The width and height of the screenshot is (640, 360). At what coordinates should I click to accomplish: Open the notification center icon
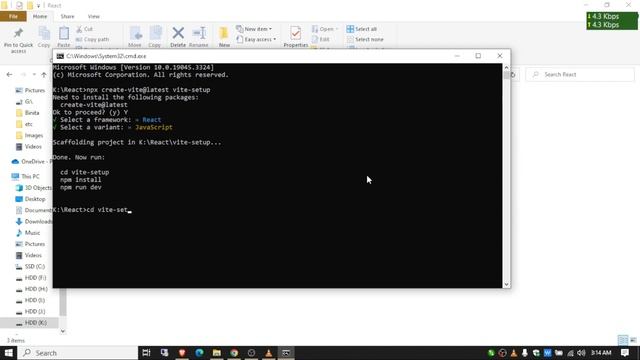click(625, 353)
